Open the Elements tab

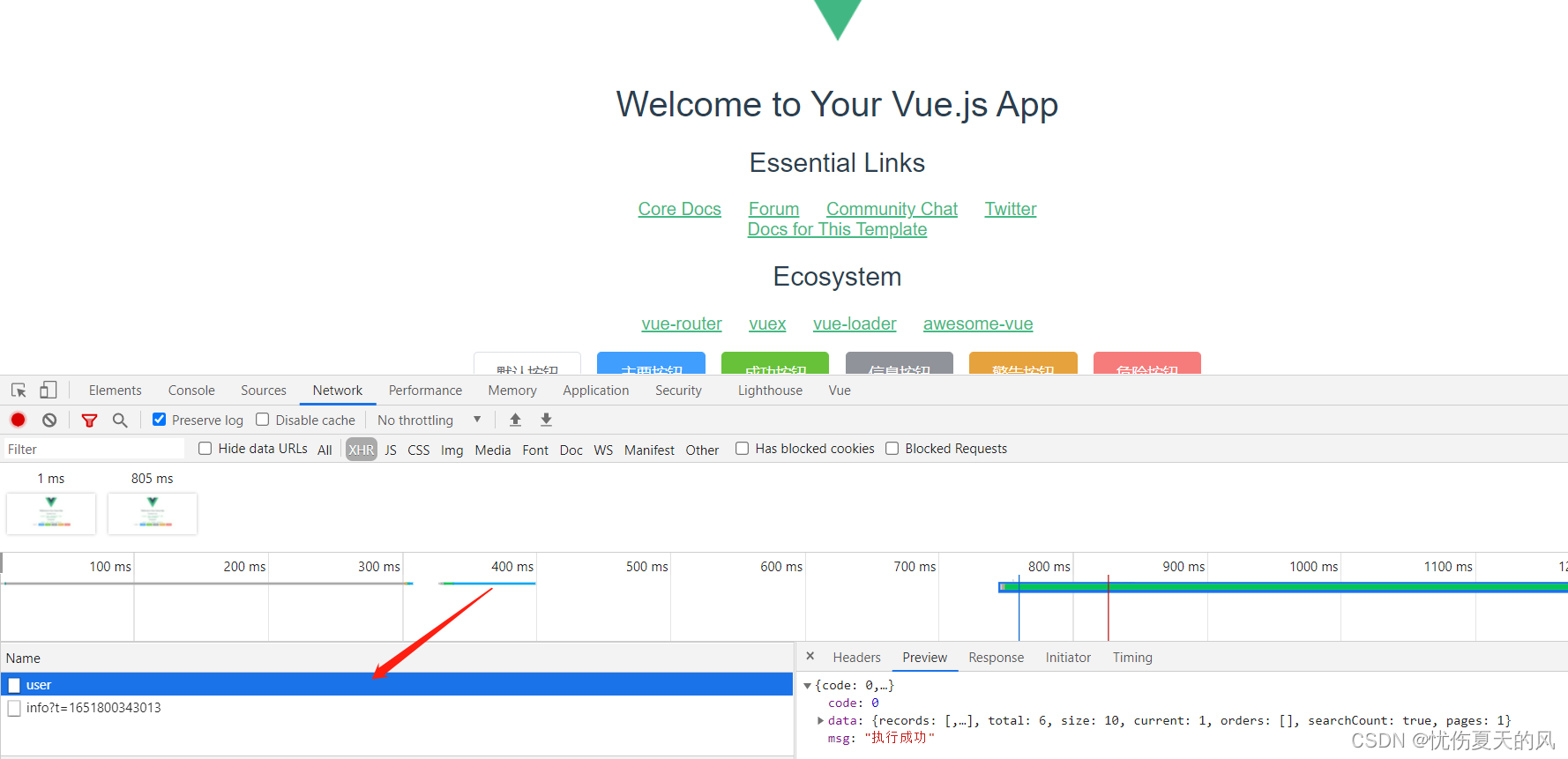[x=115, y=390]
